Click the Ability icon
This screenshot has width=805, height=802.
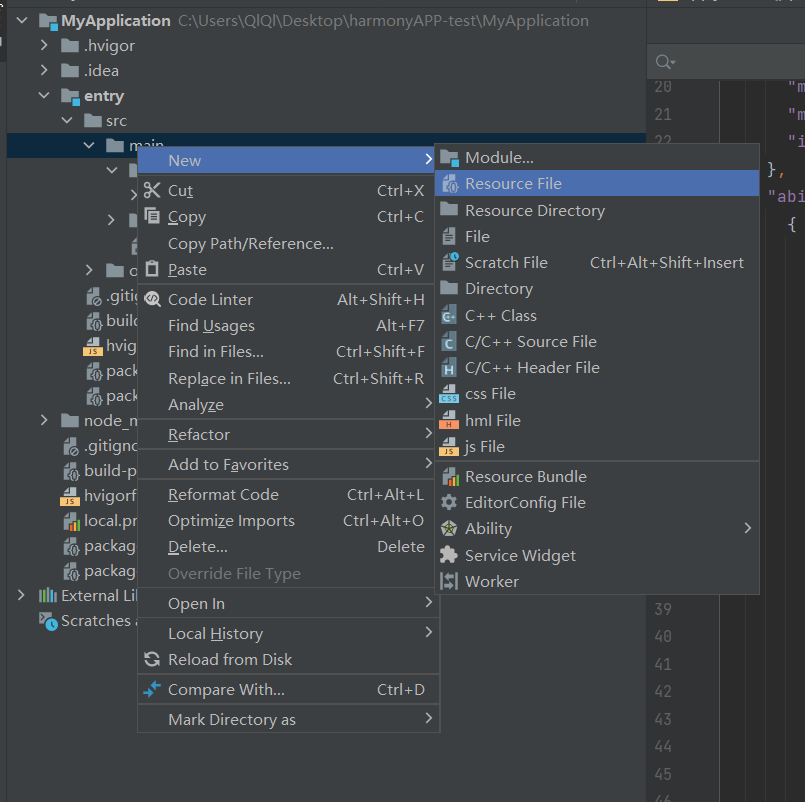pos(449,528)
